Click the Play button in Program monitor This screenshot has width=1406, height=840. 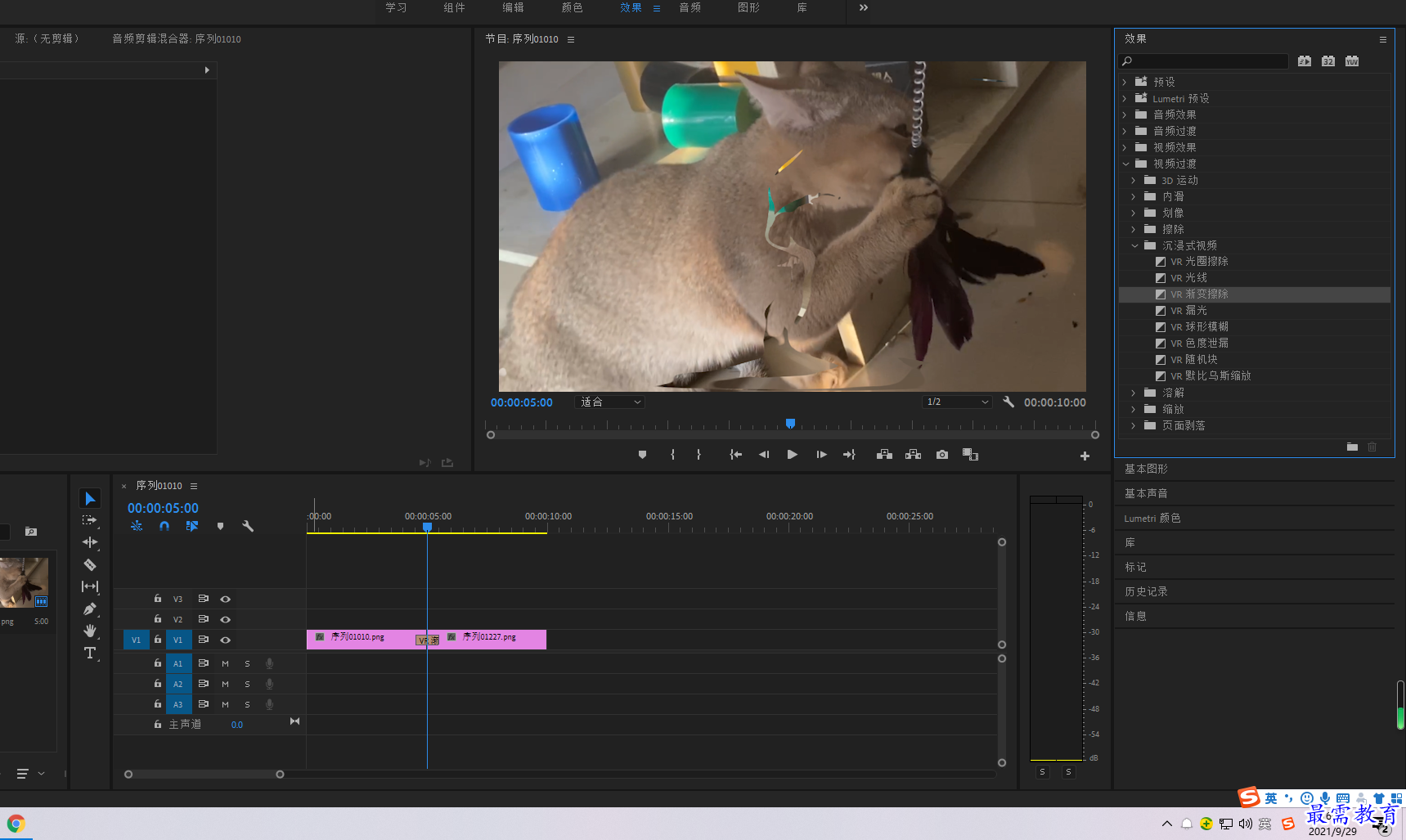pos(792,455)
